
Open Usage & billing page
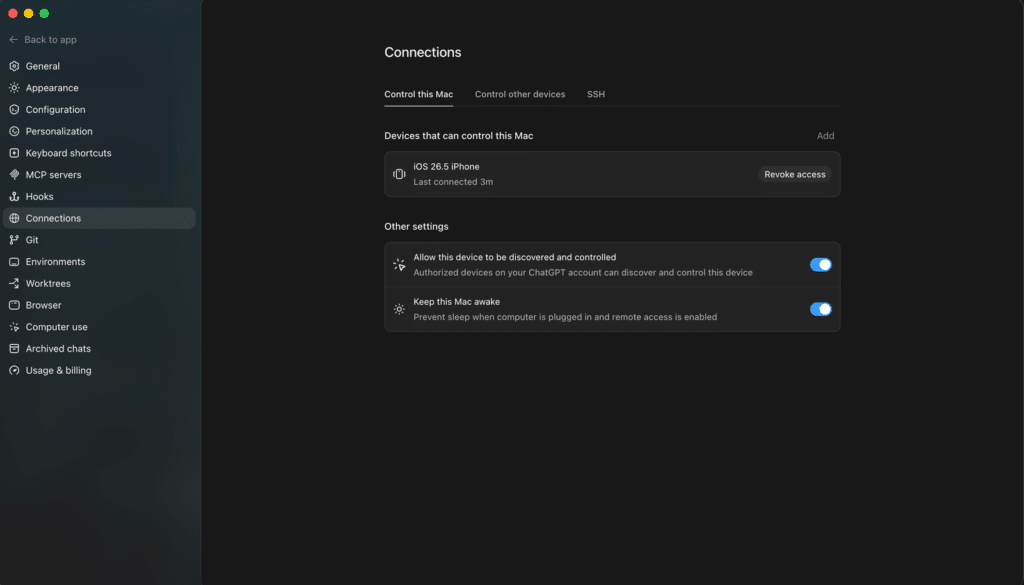coord(99,370)
